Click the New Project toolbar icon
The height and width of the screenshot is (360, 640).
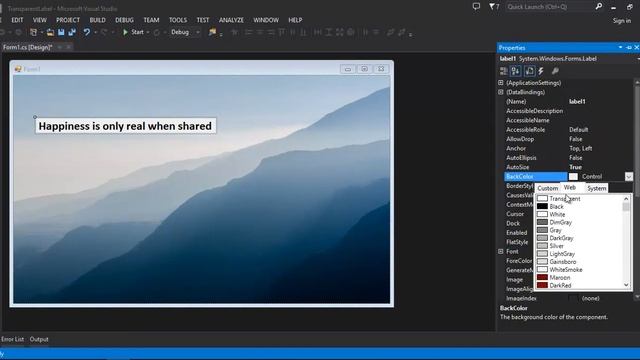pyautogui.click(x=33, y=32)
